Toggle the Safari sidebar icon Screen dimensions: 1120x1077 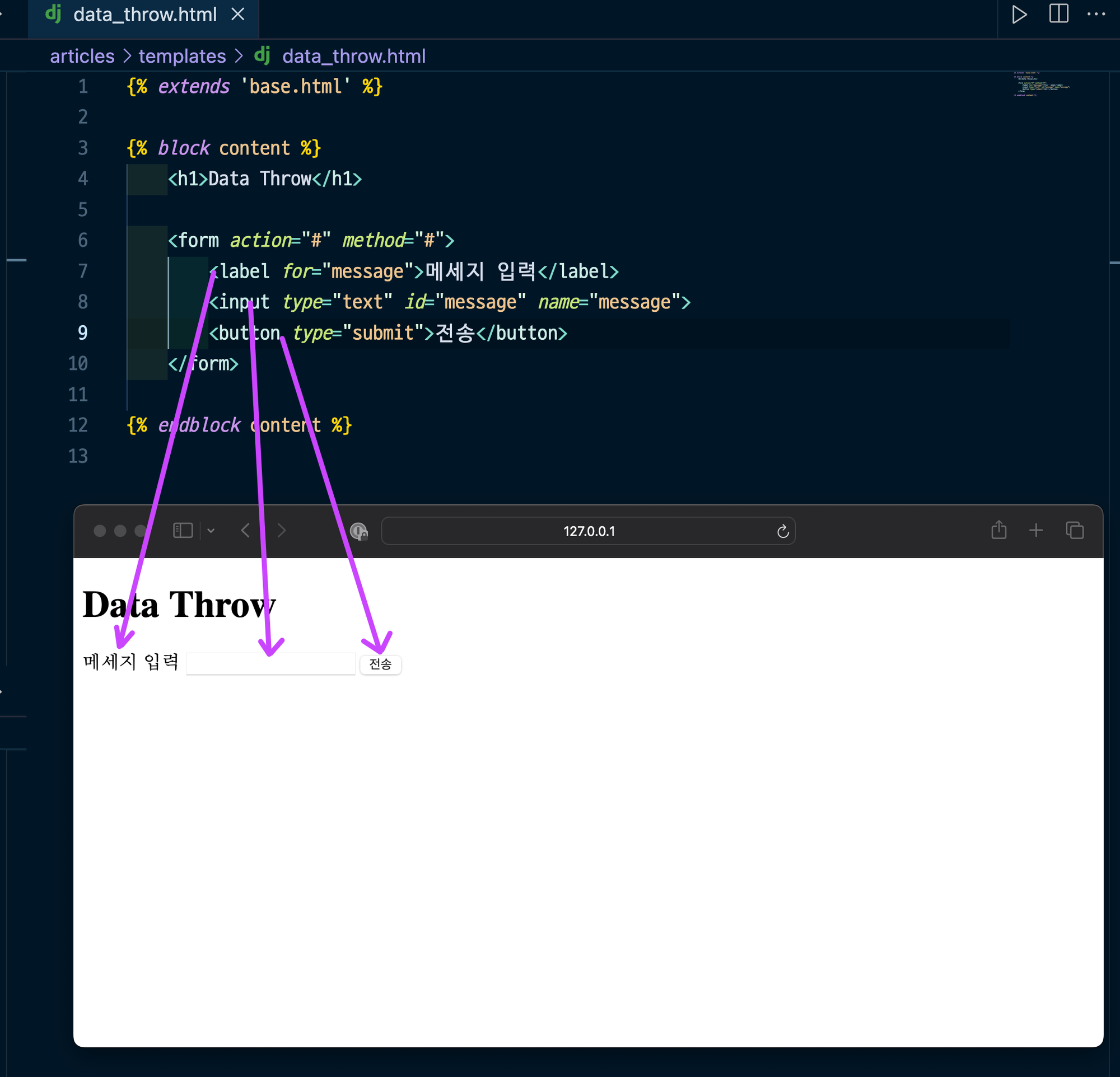tap(183, 531)
